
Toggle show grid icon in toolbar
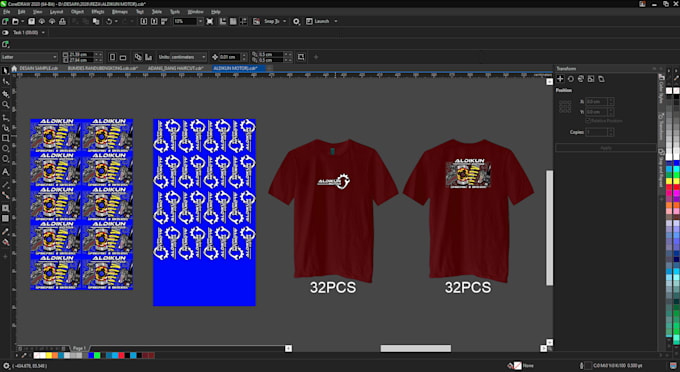[x=233, y=21]
